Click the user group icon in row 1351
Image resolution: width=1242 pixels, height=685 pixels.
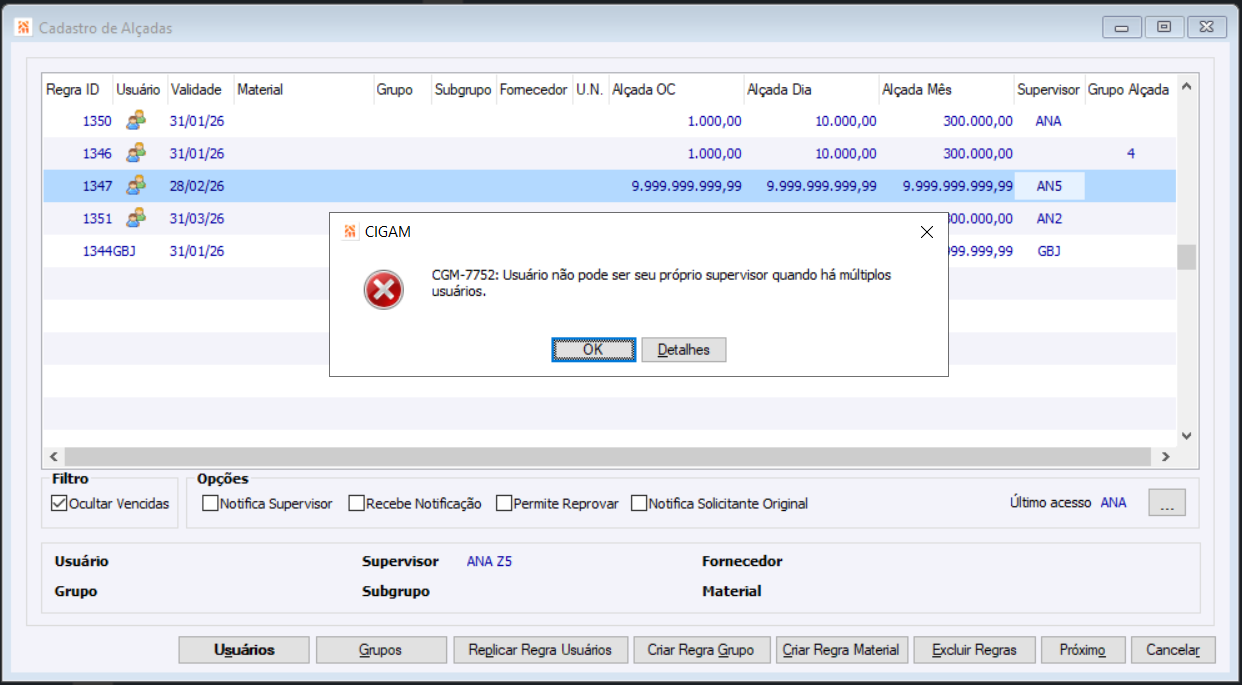[x=135, y=218]
